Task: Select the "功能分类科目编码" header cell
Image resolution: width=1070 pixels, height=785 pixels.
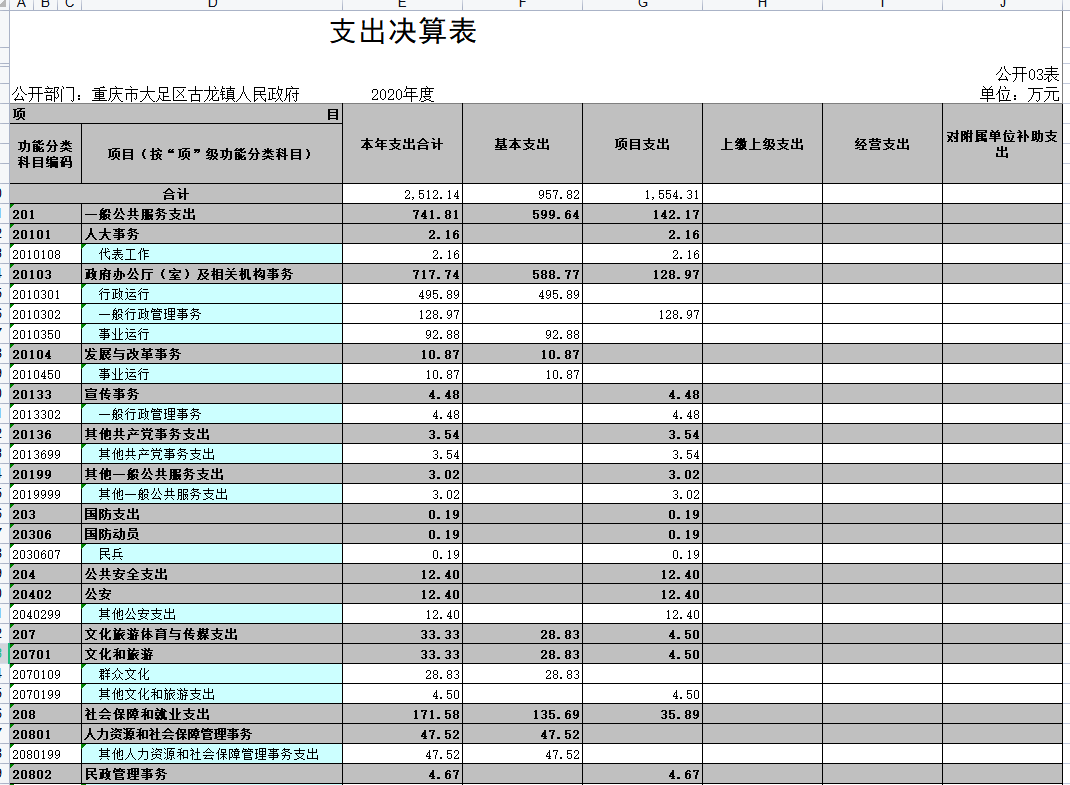Action: 45,154
